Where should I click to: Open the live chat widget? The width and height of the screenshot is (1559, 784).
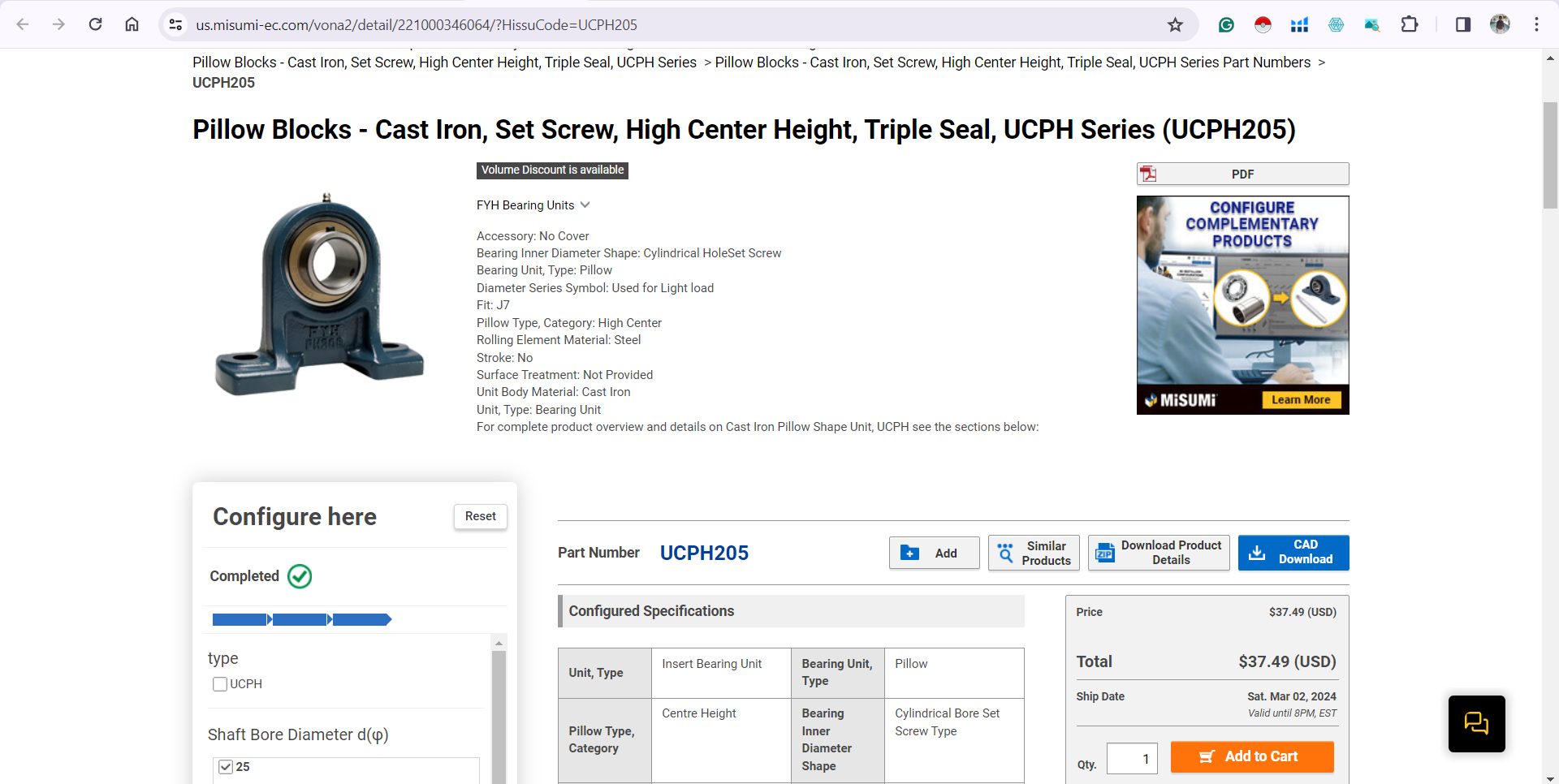pos(1476,723)
